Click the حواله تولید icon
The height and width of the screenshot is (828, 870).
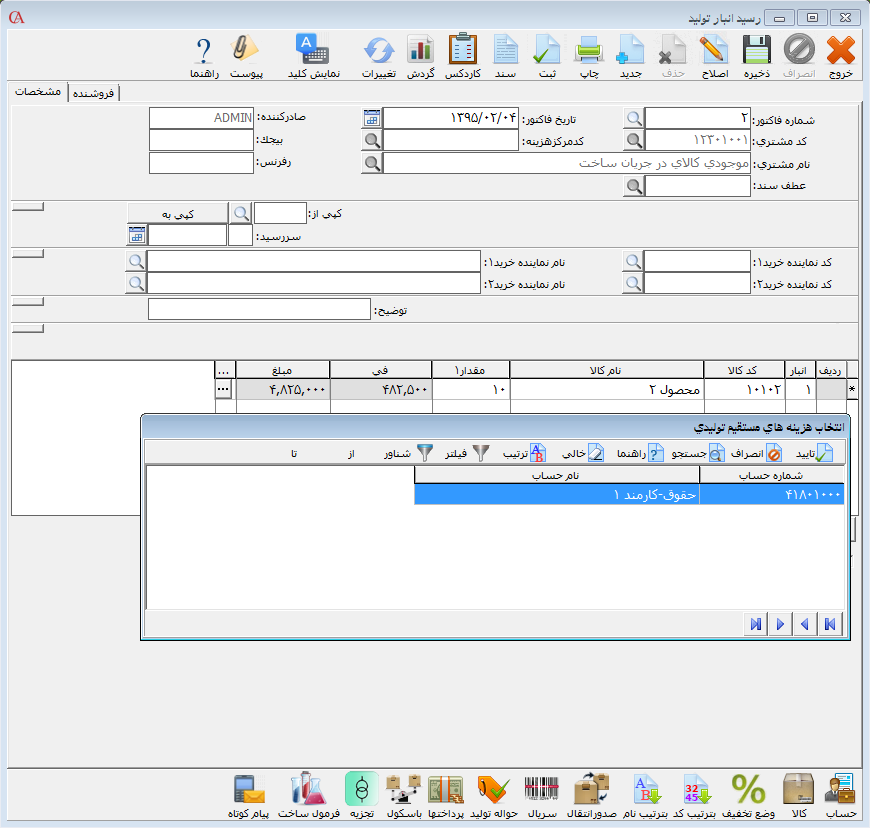[x=495, y=795]
